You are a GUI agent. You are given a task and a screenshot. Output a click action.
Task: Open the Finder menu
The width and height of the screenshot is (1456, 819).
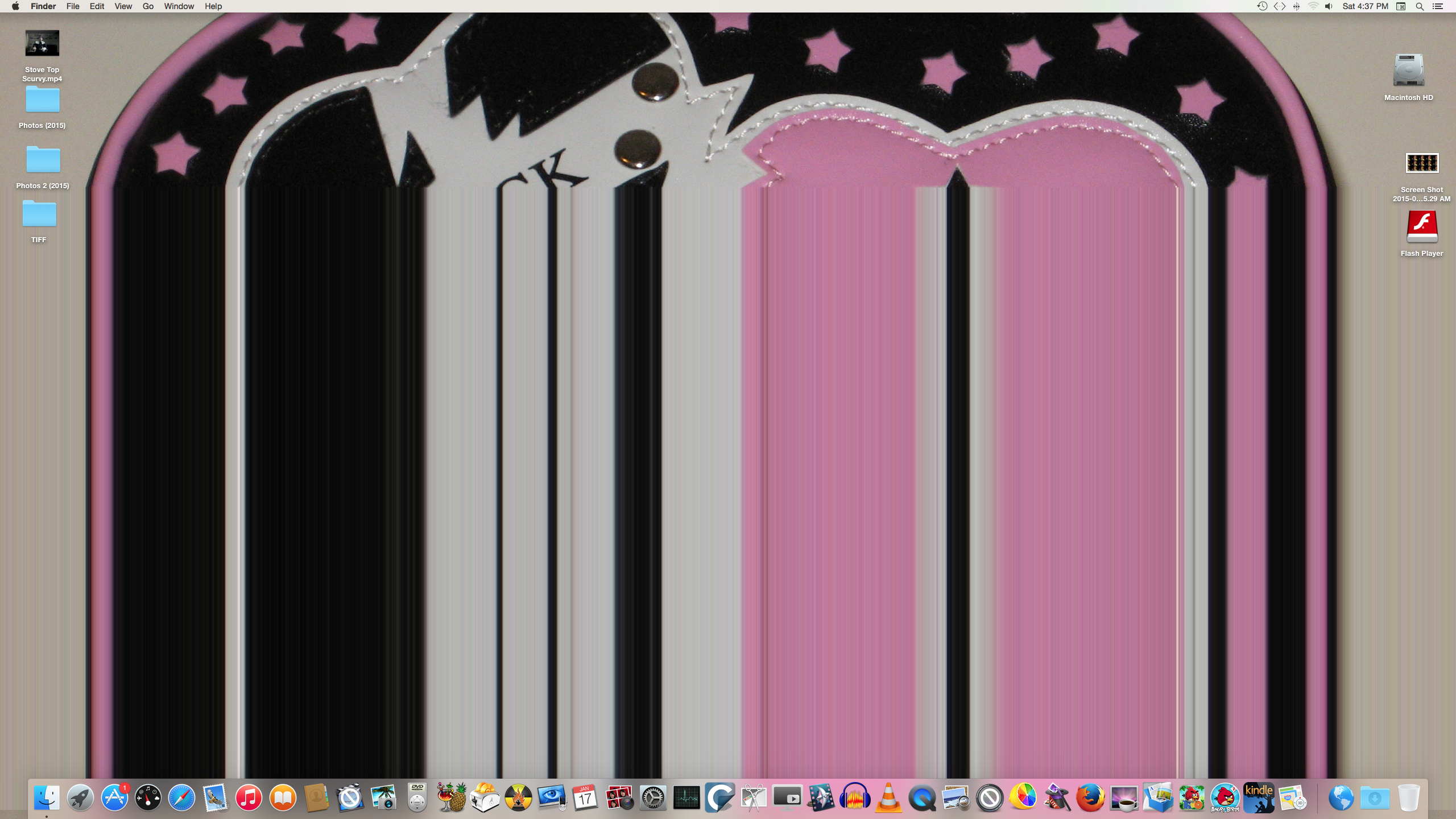click(43, 6)
